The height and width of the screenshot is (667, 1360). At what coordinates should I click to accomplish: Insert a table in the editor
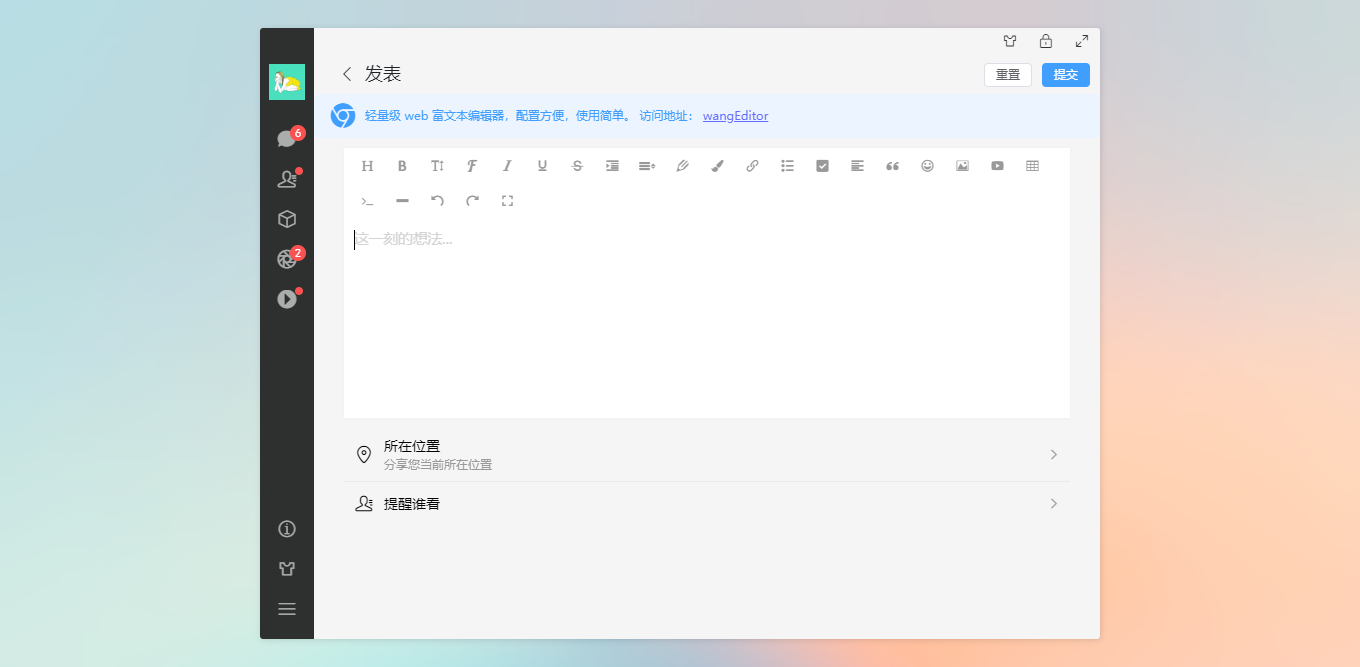pos(1032,166)
